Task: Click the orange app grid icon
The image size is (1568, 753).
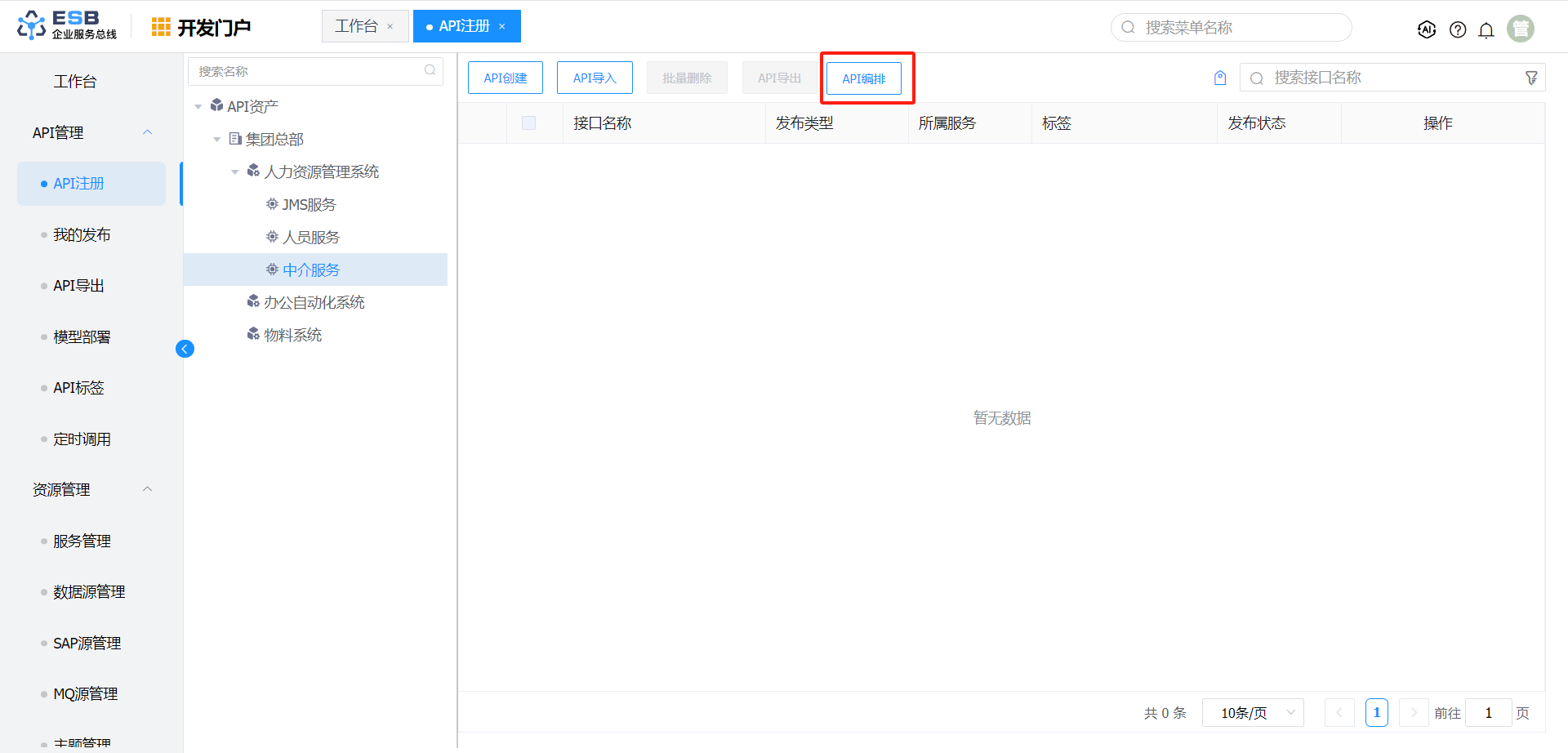Action: [161, 27]
